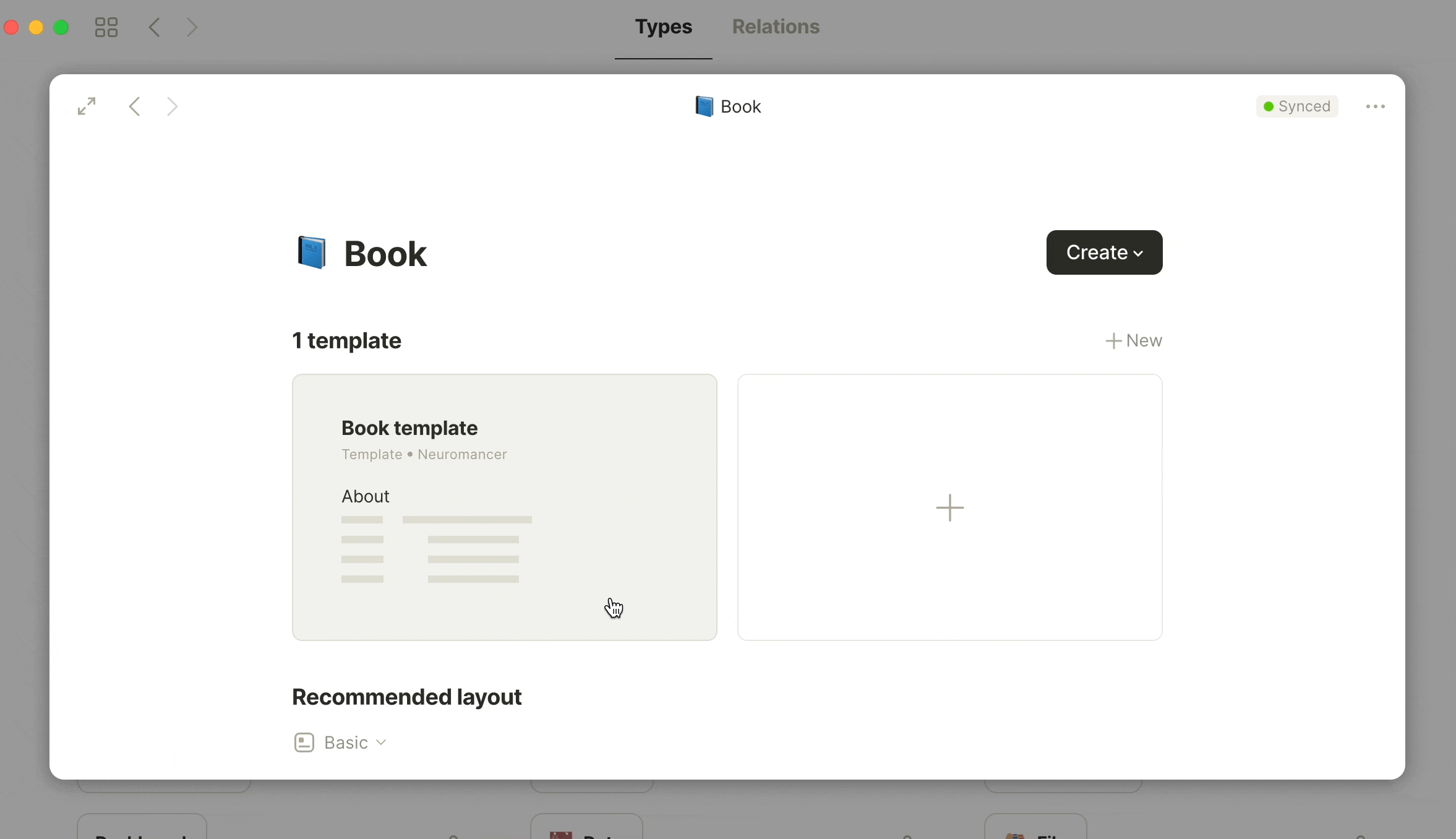The image size is (1456, 839).
Task: Expand the Basic recommended layout dropdown
Action: [355, 742]
